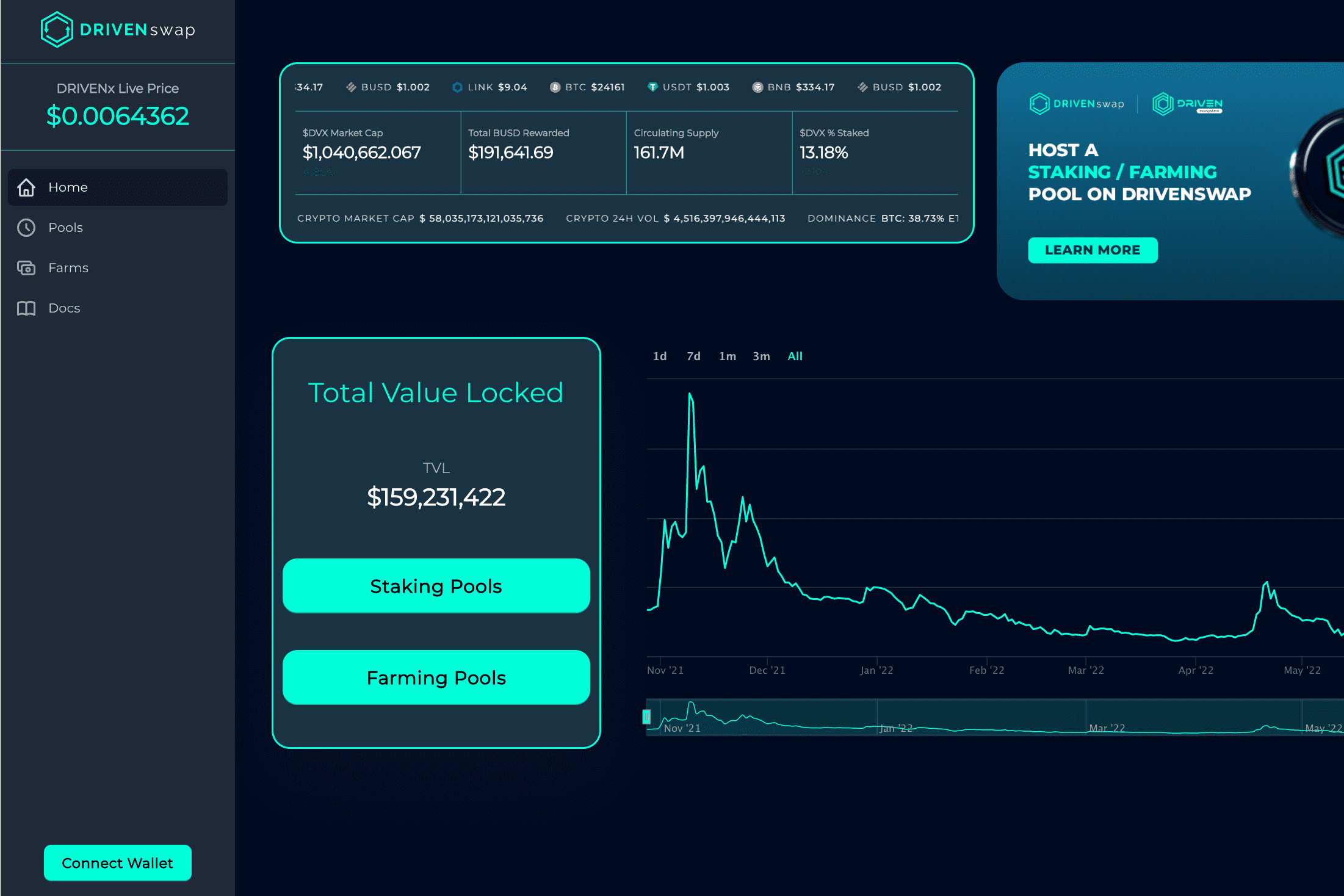Click the BNB coin icon in ticker

(x=757, y=87)
